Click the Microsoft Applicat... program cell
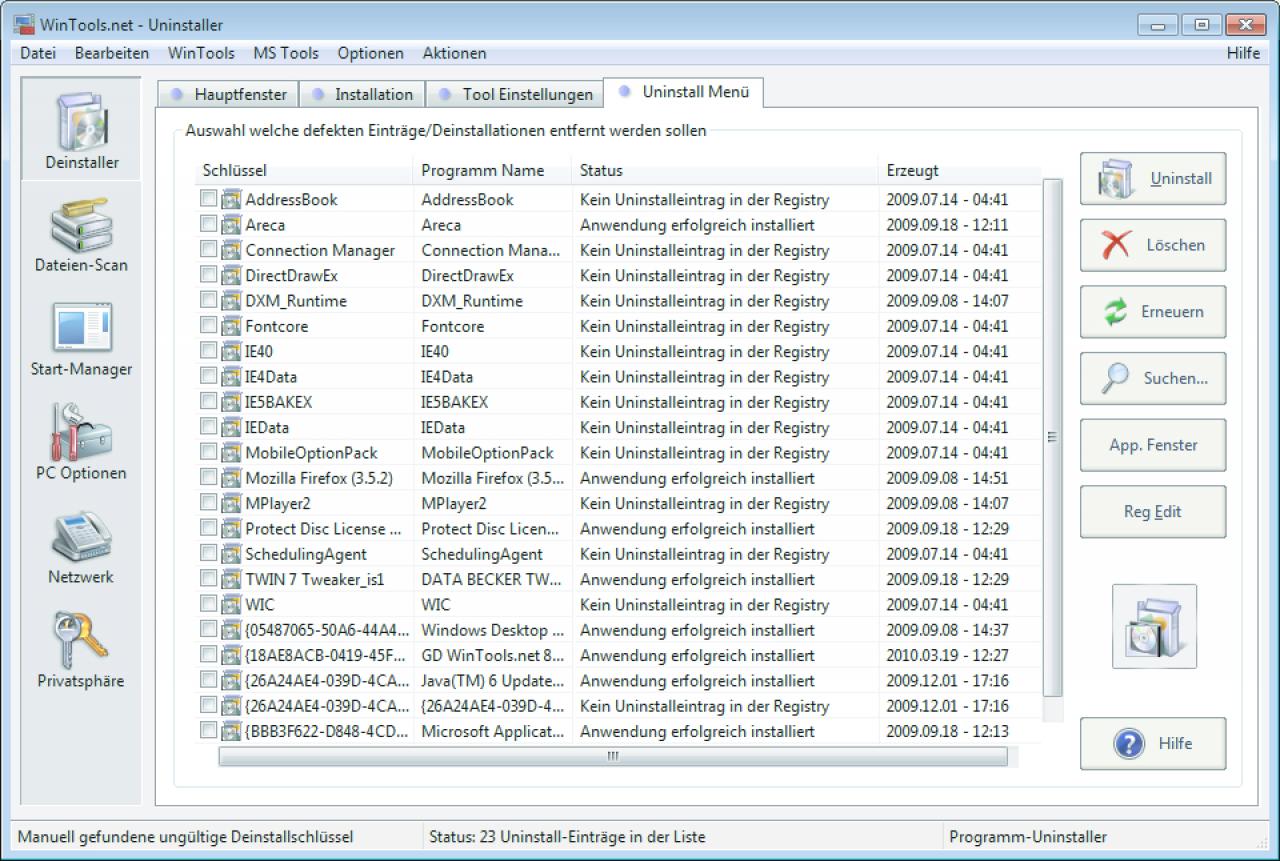The image size is (1280, 861). coord(493,731)
